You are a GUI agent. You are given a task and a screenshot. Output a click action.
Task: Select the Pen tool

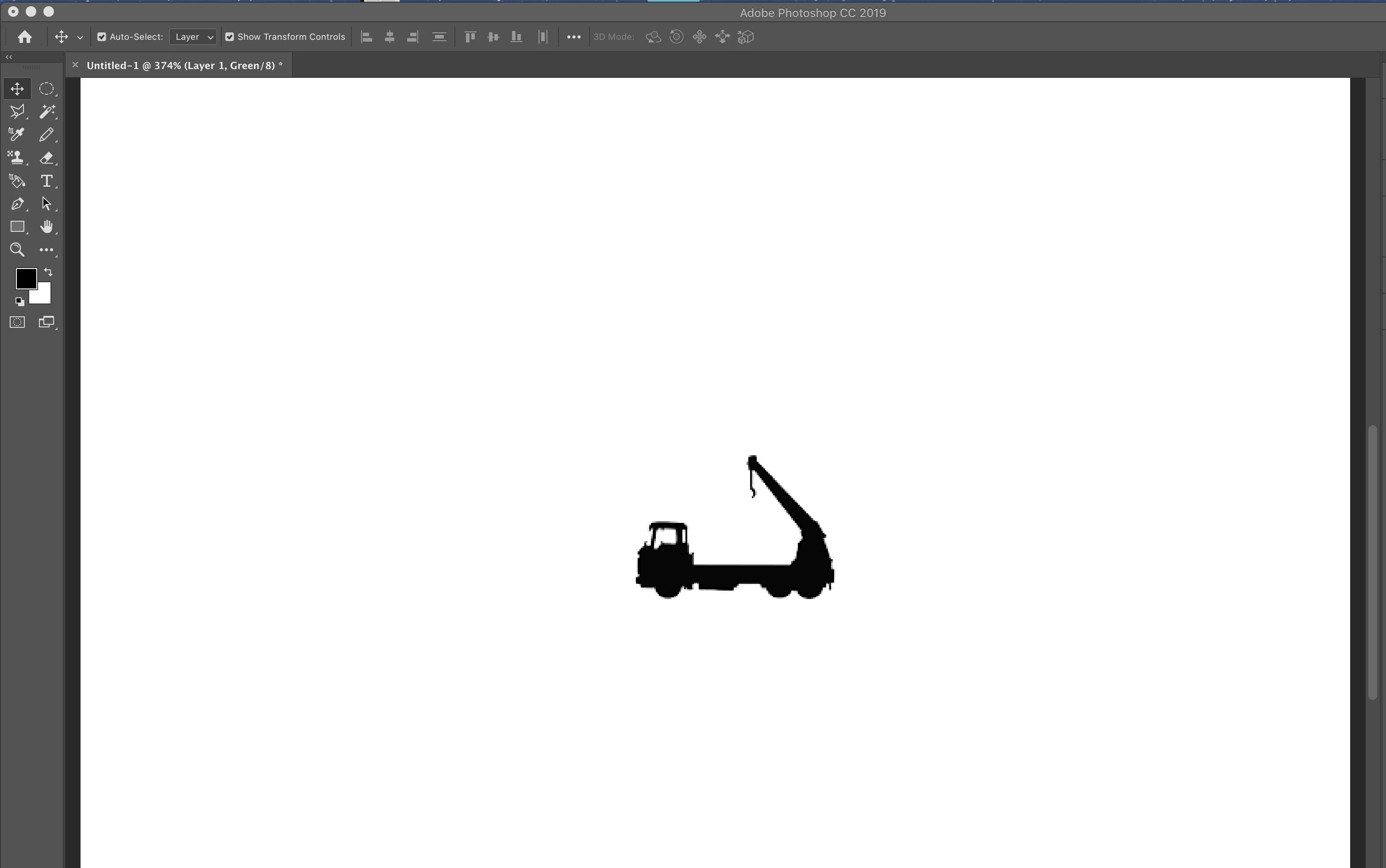[x=17, y=204]
